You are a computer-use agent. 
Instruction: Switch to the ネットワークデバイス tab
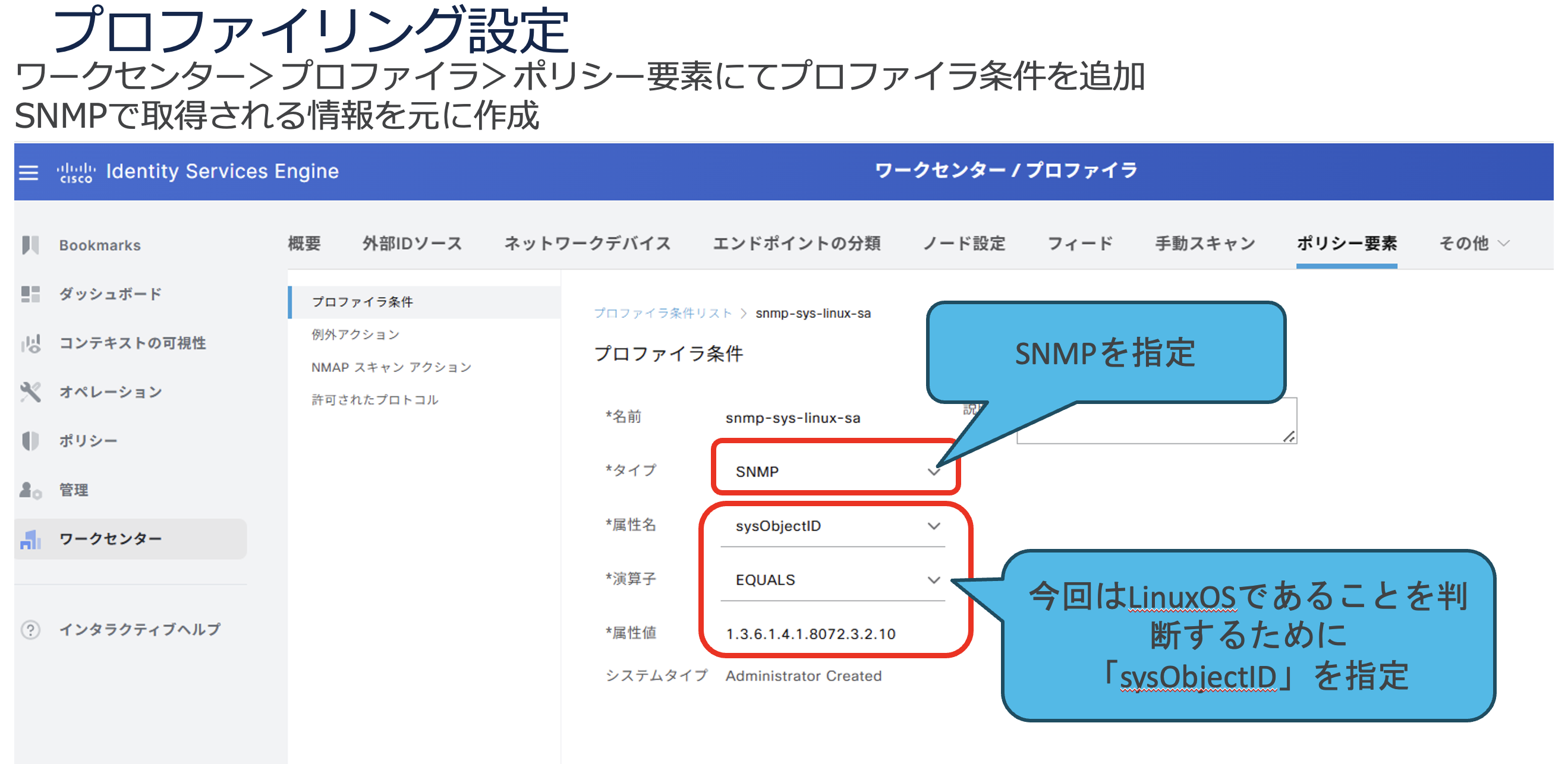587,244
